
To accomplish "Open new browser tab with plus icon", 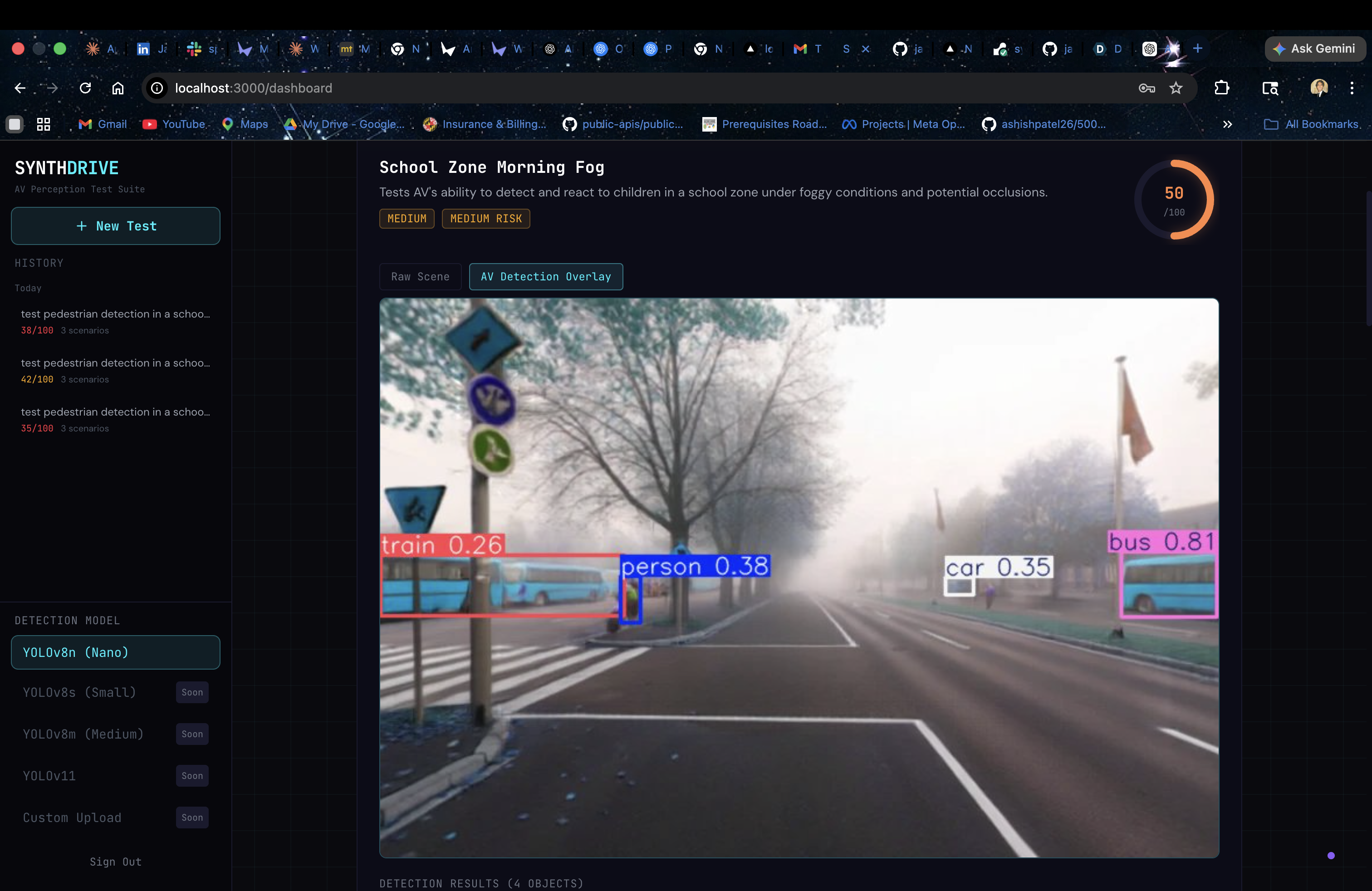I will (x=1197, y=49).
